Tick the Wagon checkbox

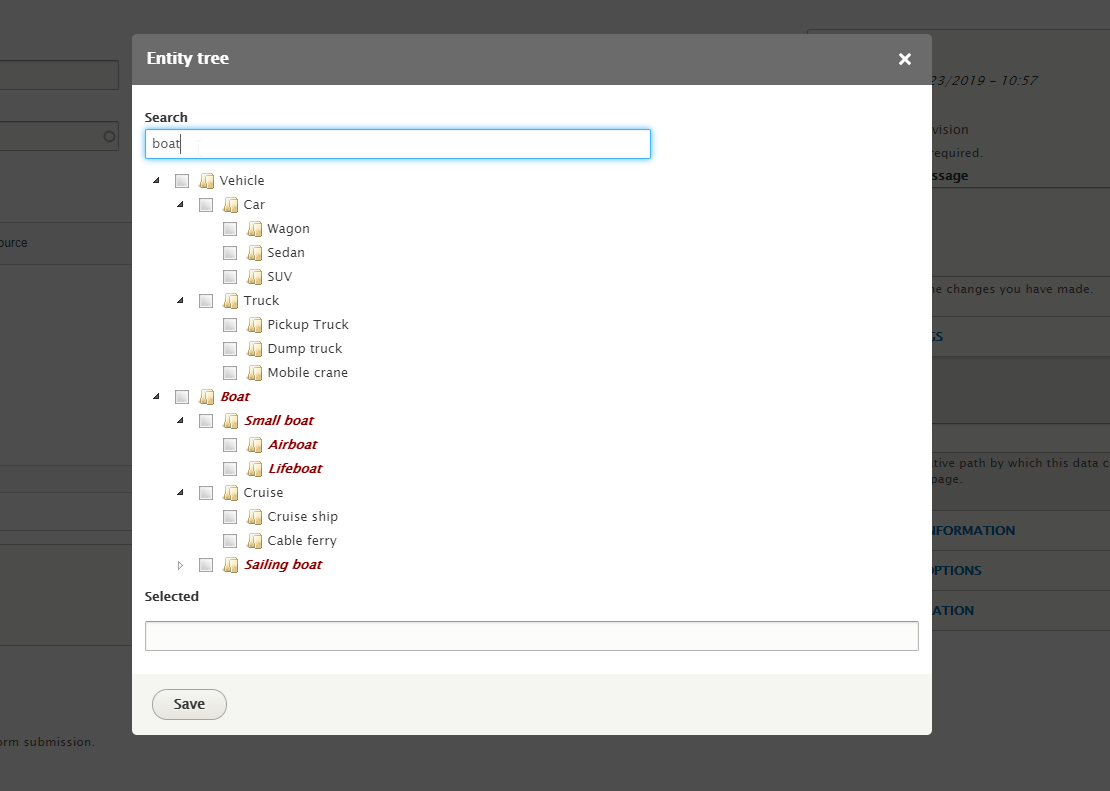[230, 229]
